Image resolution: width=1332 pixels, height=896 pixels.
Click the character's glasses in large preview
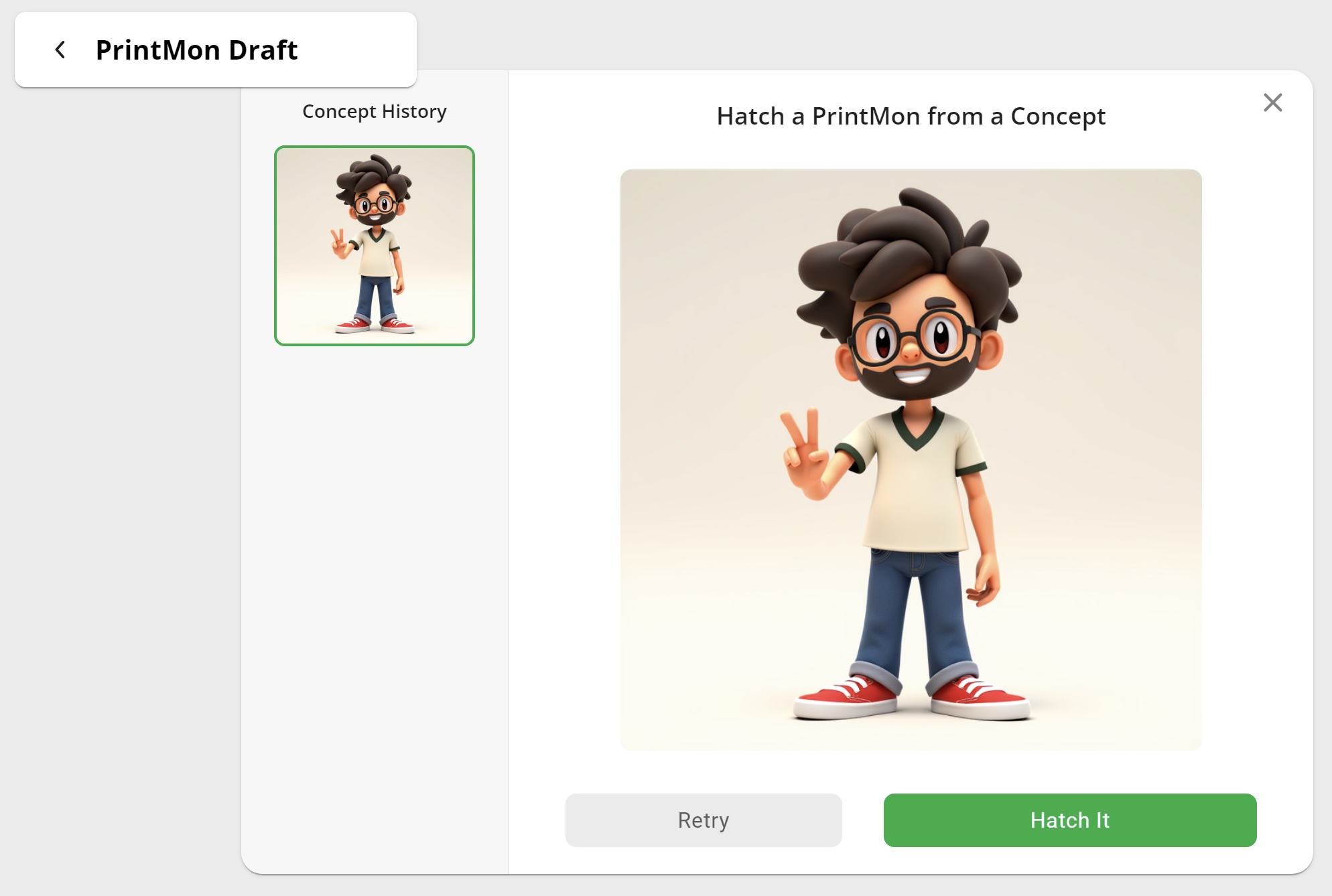click(x=913, y=337)
